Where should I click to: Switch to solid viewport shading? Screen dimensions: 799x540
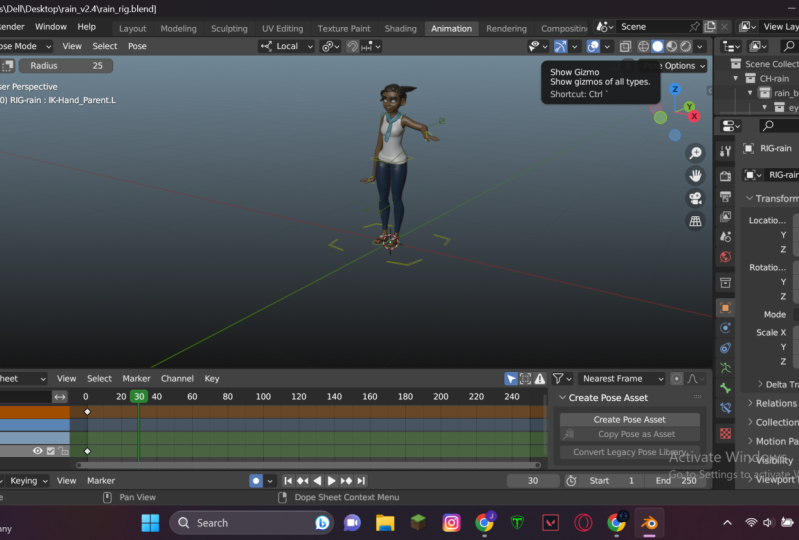click(658, 46)
